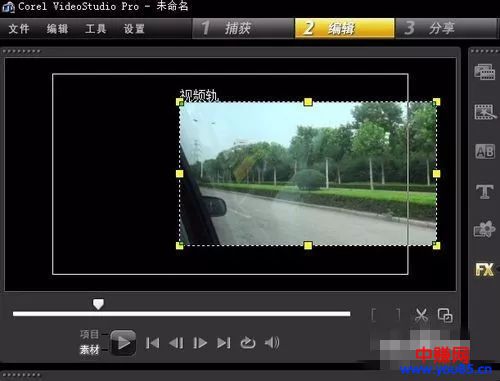Split clip with the scissors icon
500x381 pixels.
point(421,315)
